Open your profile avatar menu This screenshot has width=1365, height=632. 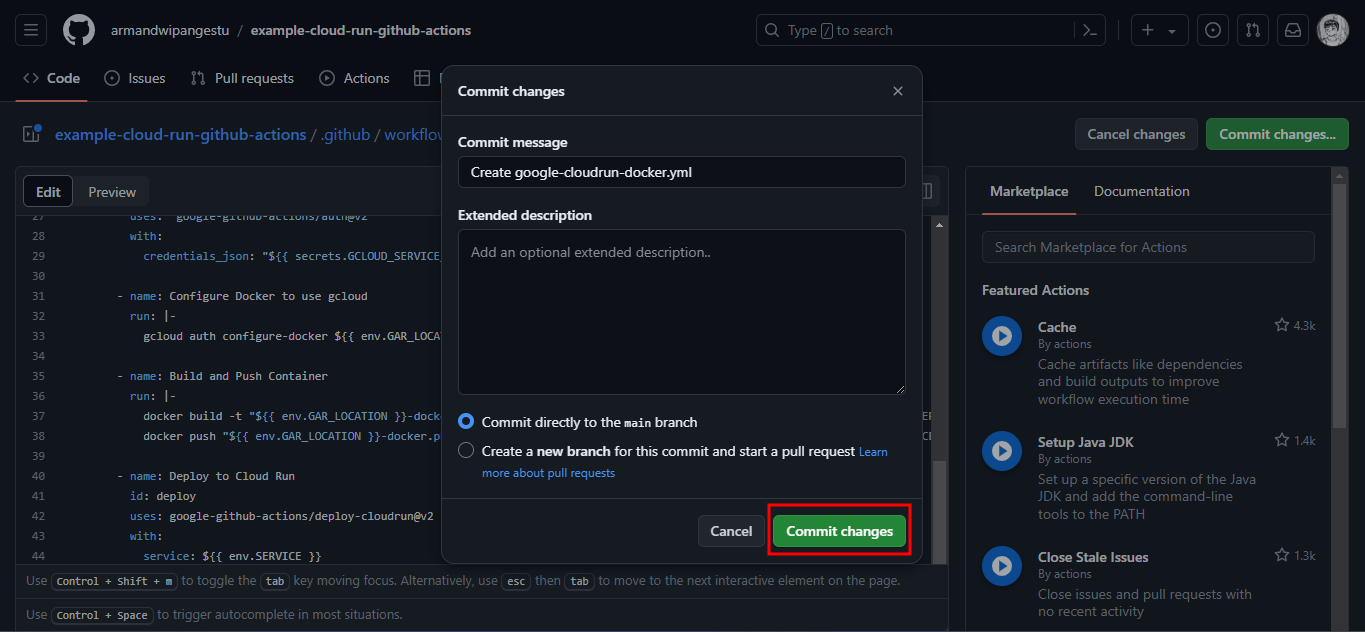click(1333, 29)
